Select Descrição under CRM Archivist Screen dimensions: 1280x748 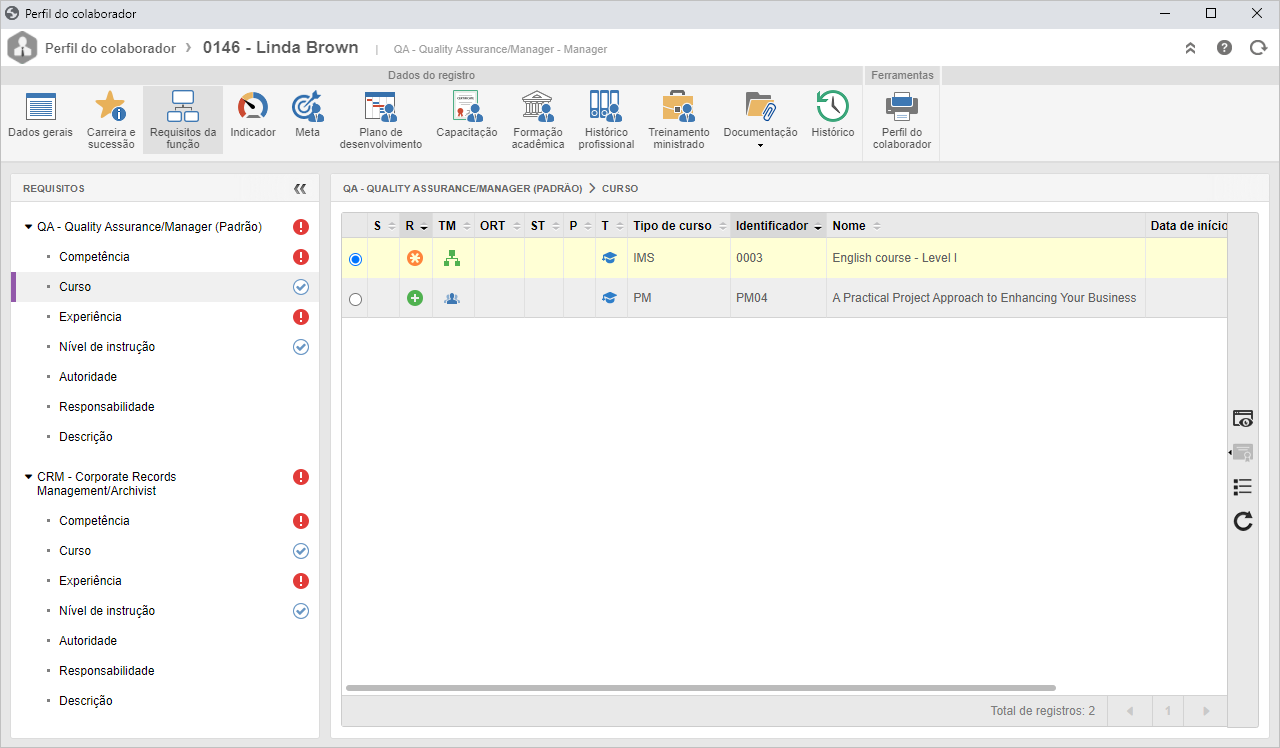(x=86, y=701)
